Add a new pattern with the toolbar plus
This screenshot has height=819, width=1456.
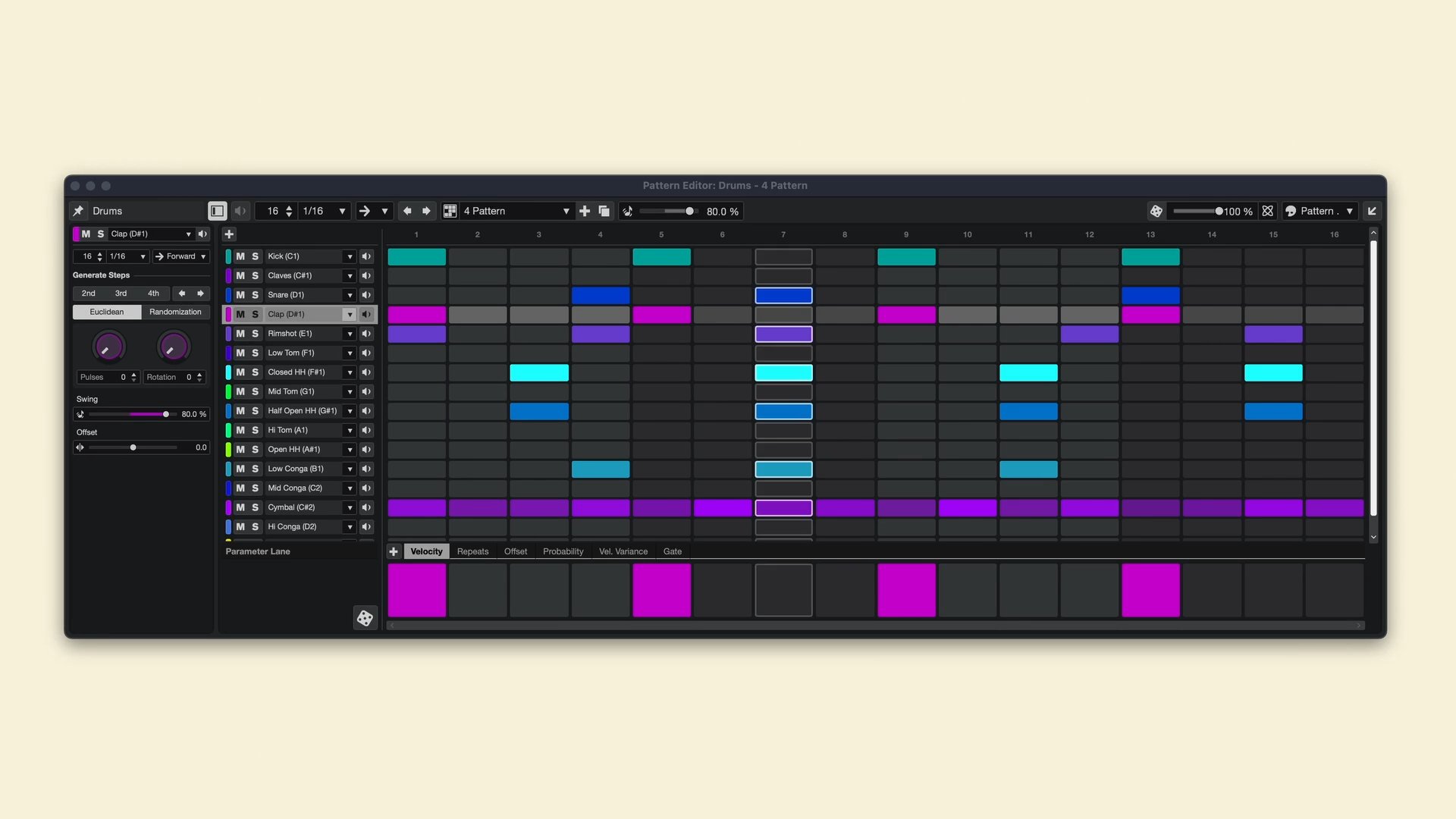[x=585, y=211]
